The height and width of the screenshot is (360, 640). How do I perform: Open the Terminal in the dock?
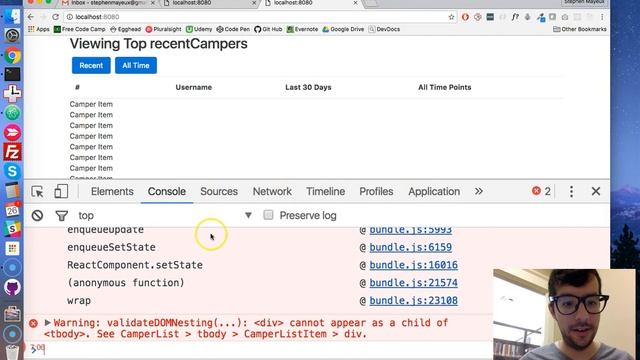[12, 74]
